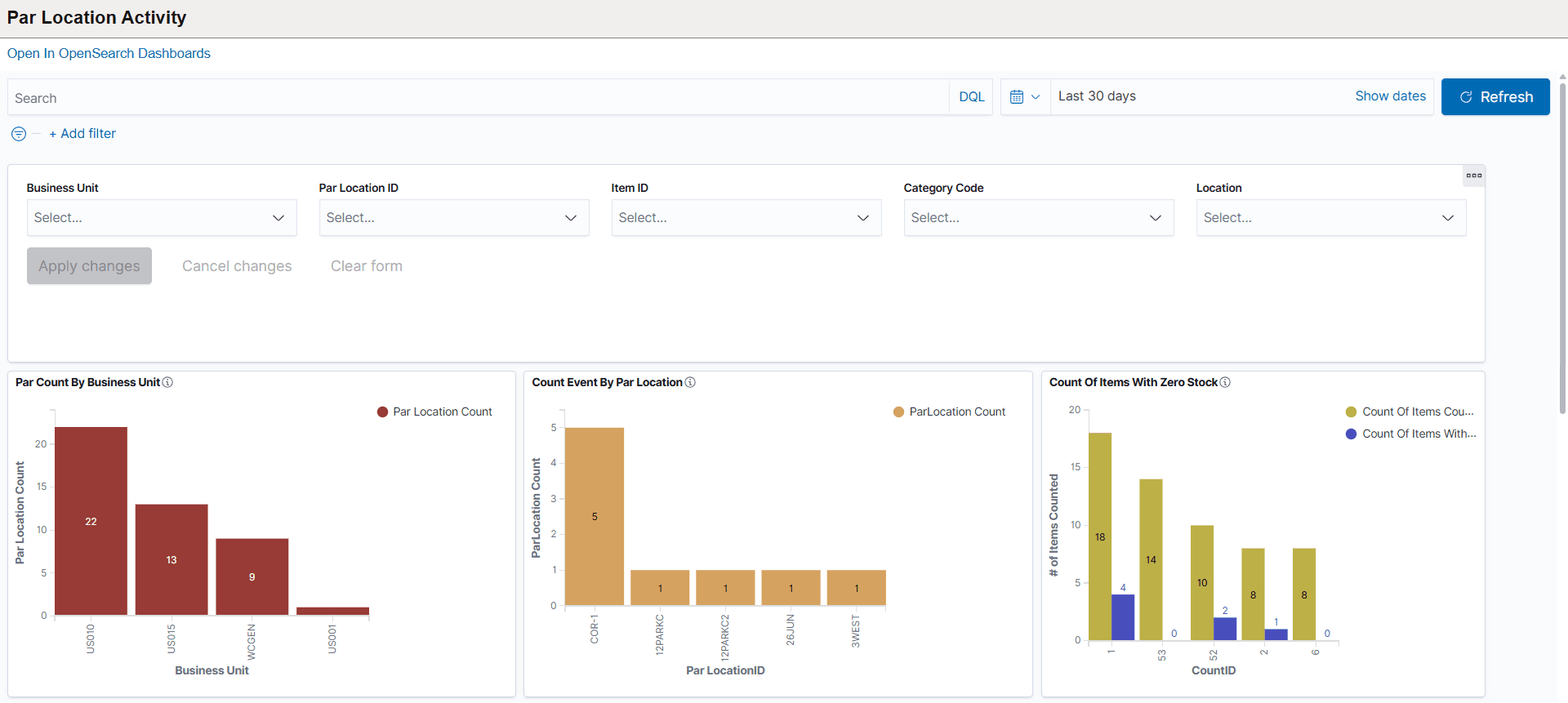Select the WCGEN bar with value 9
Screen dimensions: 1568x703
[x=252, y=576]
